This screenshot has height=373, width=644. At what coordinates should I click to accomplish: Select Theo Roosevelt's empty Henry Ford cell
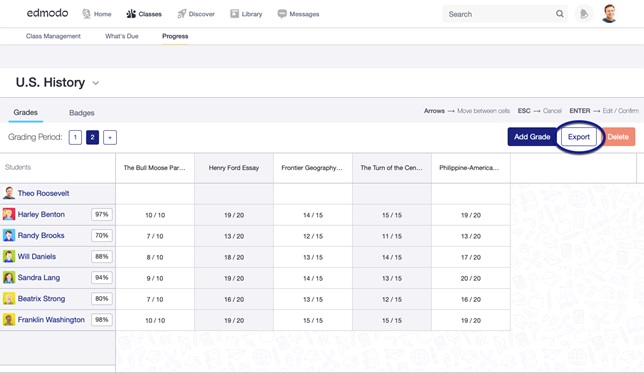(x=234, y=194)
